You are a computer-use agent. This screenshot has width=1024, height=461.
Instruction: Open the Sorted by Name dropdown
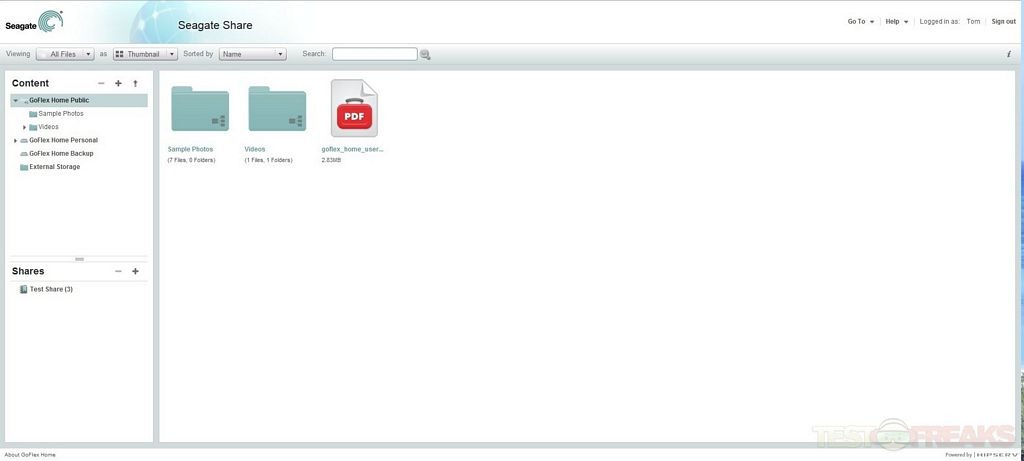(252, 54)
